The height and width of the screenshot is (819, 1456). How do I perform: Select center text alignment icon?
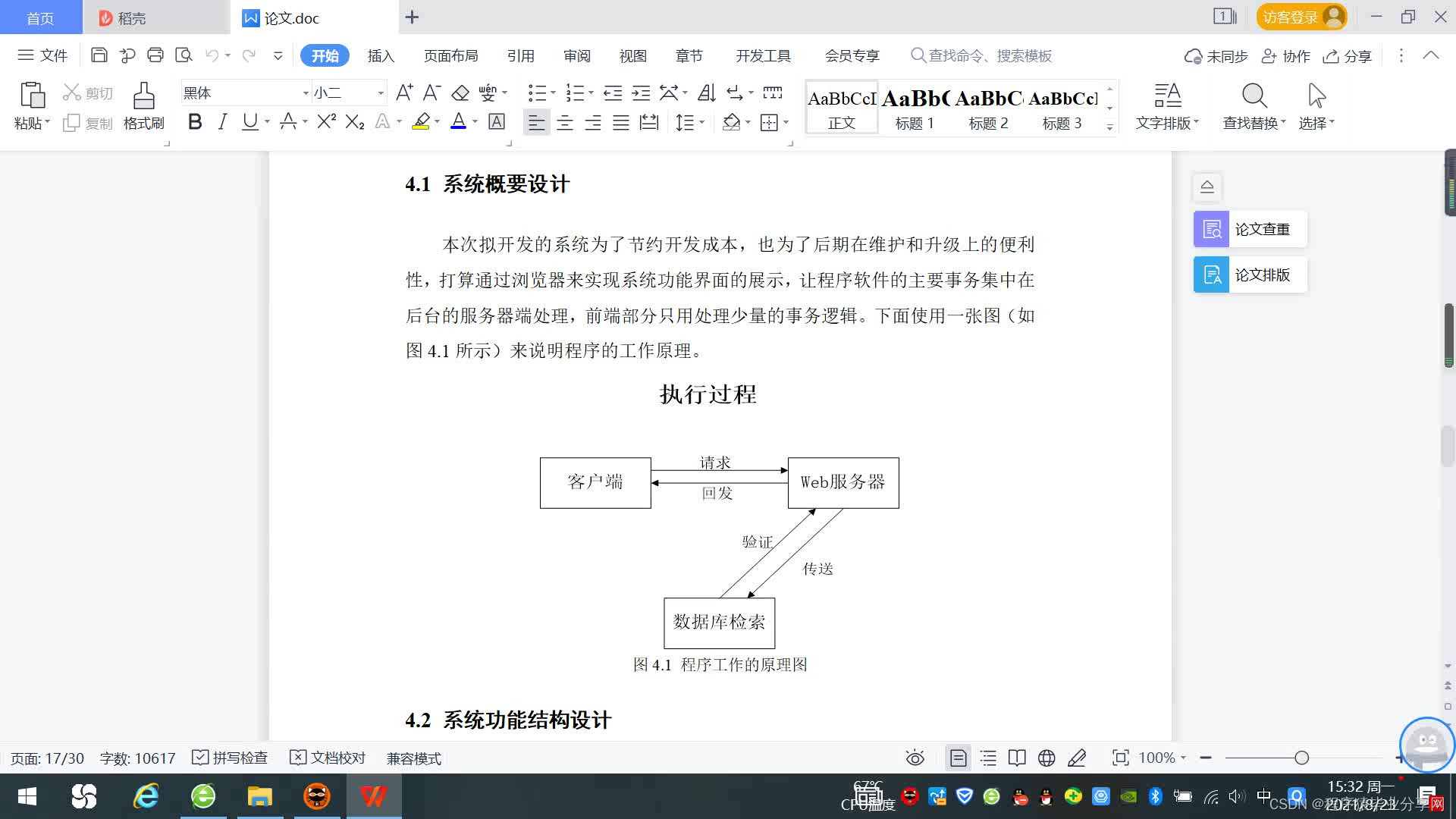tap(565, 123)
